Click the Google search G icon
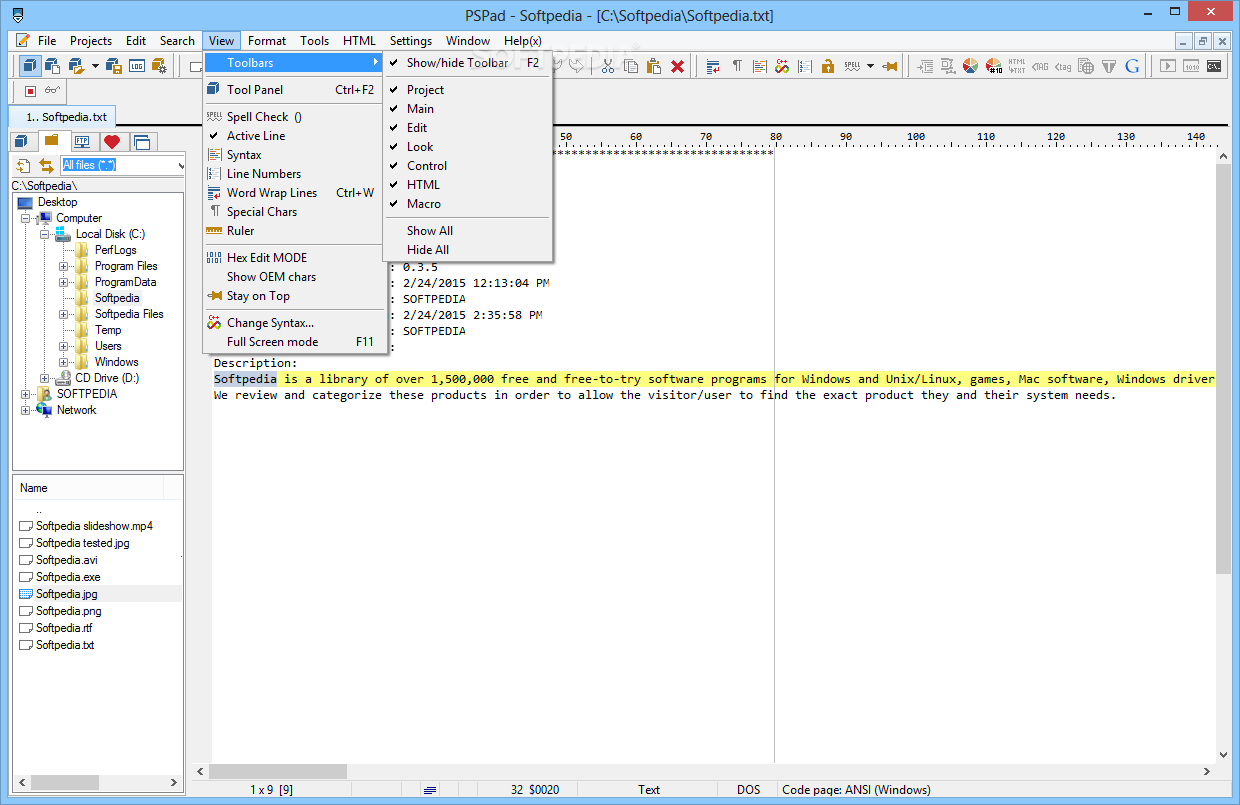The width and height of the screenshot is (1240, 805). 1132,66
